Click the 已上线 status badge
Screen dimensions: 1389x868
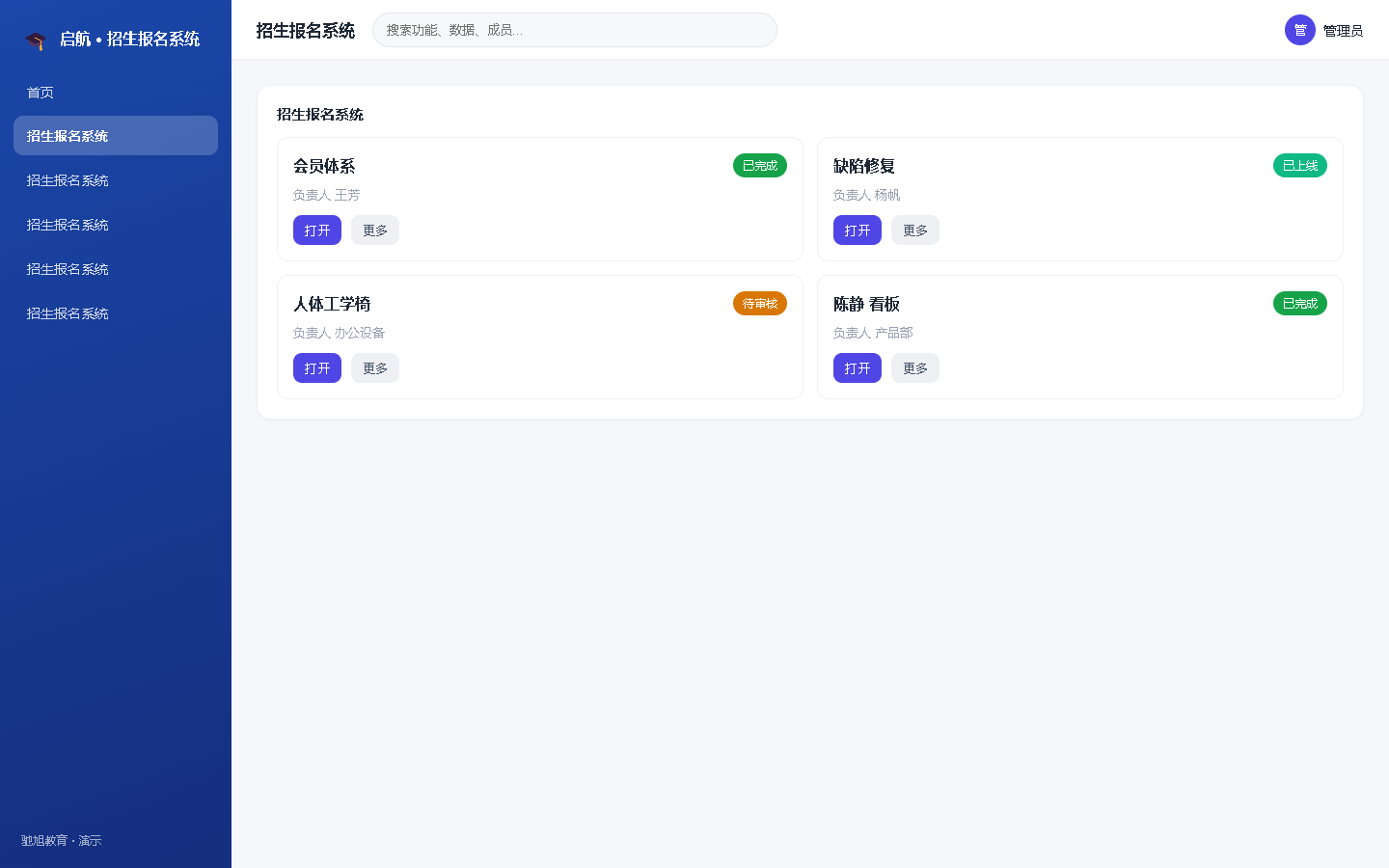pos(1300,166)
